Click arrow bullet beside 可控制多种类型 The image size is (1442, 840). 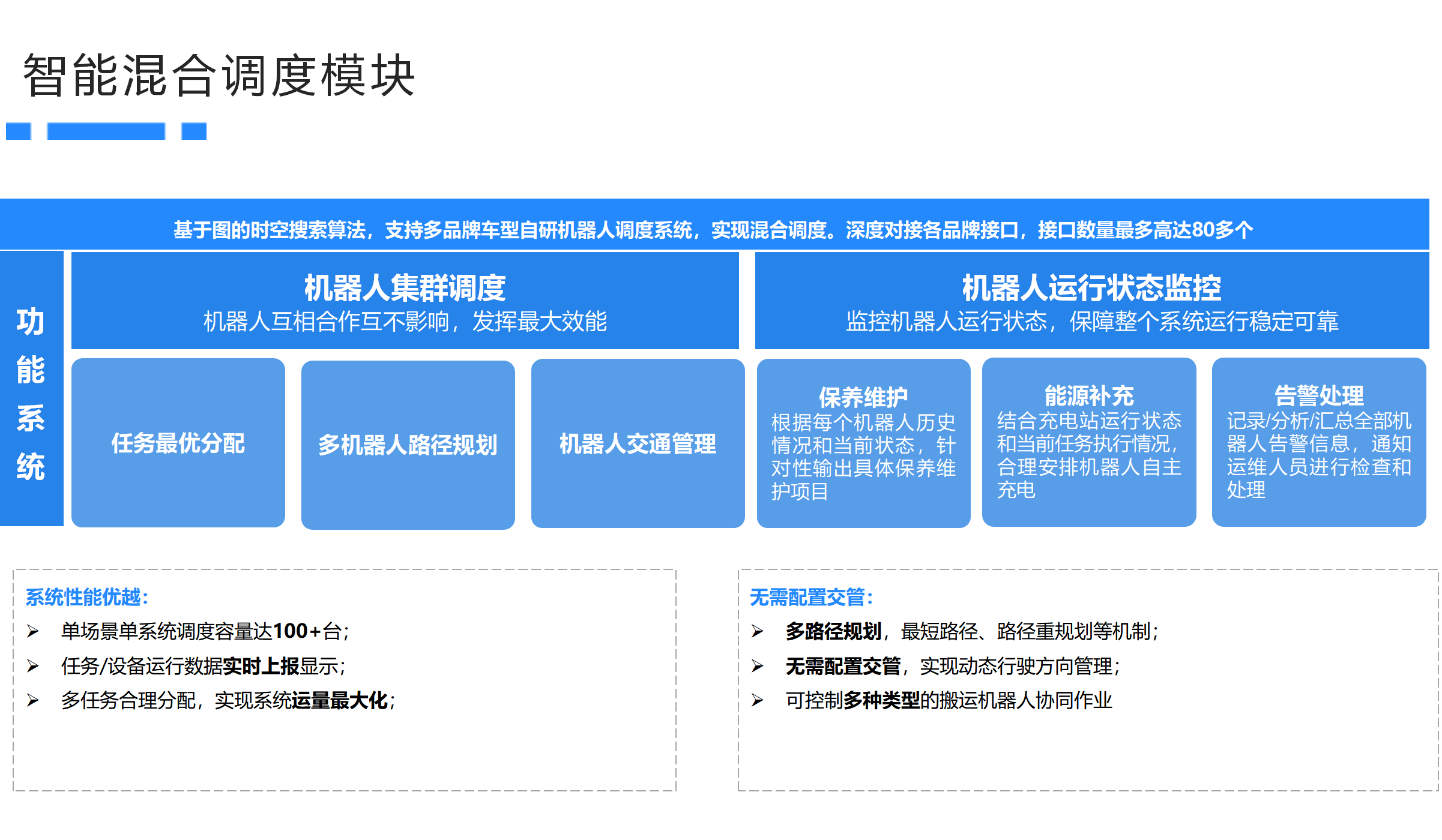(x=758, y=700)
